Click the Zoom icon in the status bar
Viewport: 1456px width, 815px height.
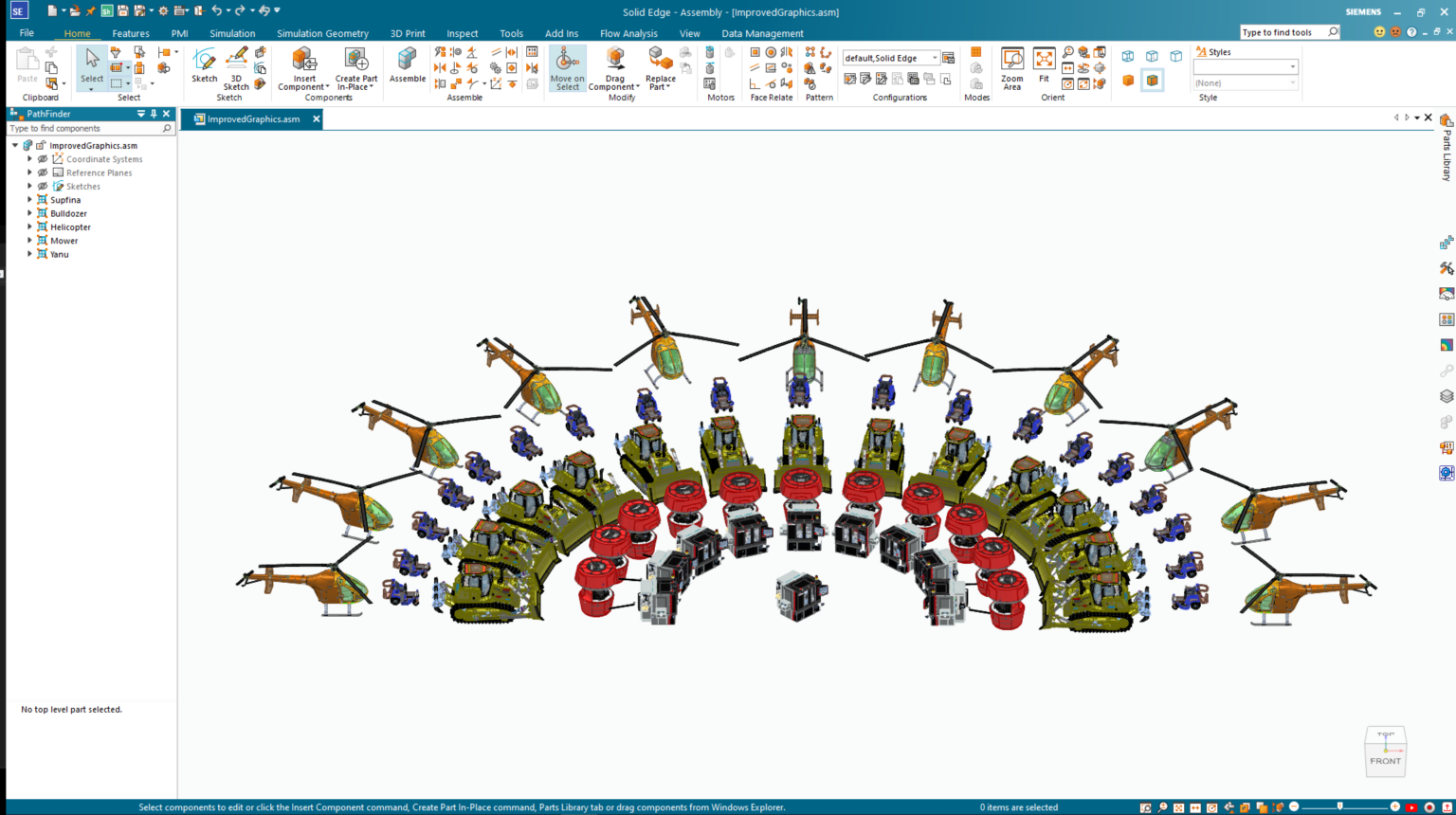pos(1162,806)
